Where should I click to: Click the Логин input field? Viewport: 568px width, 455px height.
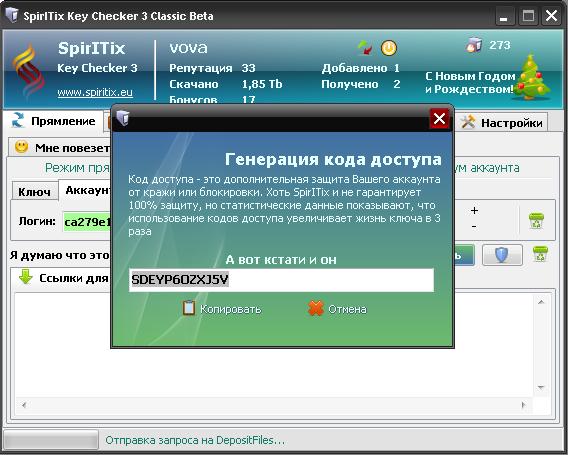coord(87,222)
